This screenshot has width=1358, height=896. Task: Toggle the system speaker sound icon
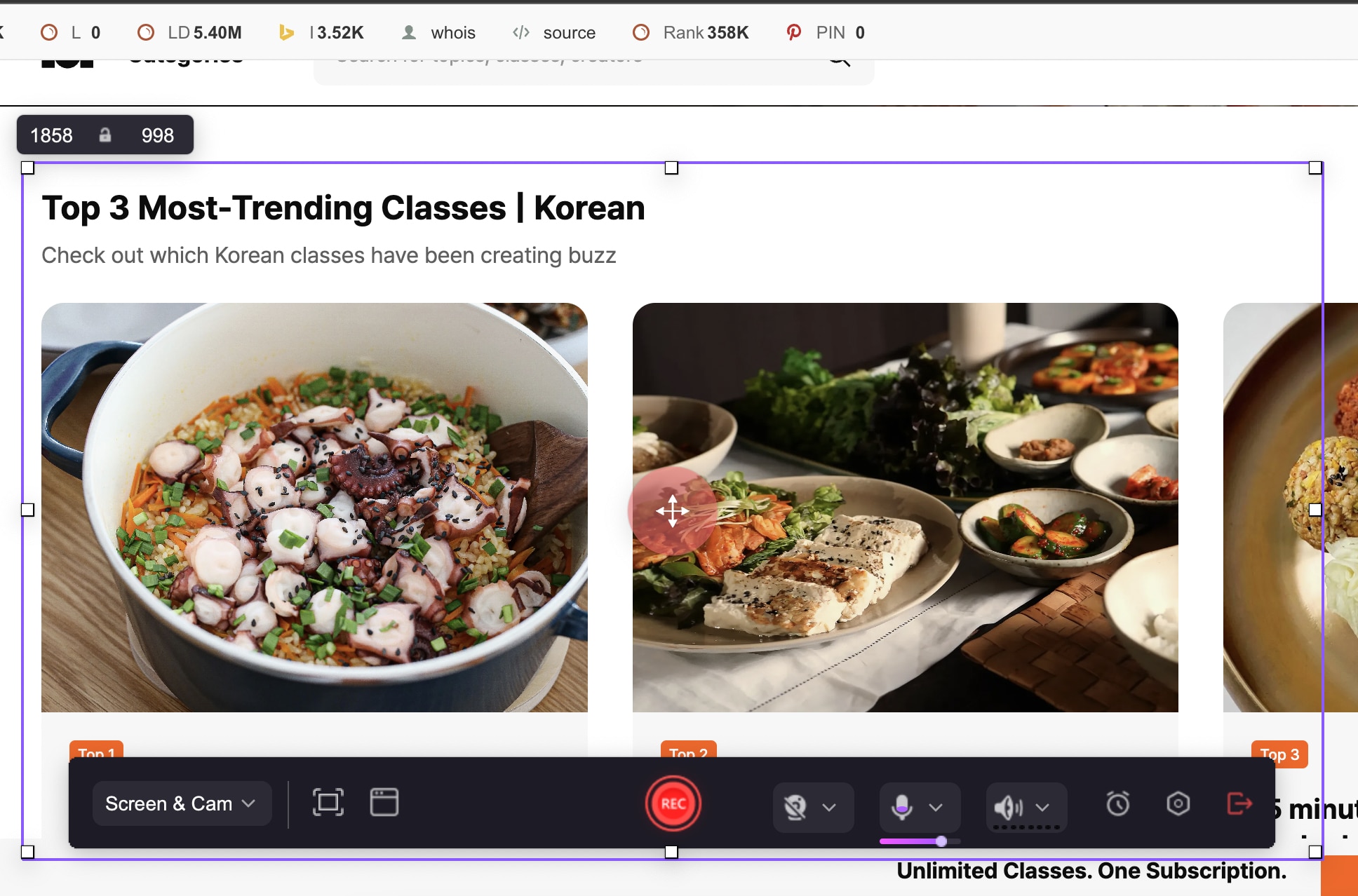coord(1008,807)
